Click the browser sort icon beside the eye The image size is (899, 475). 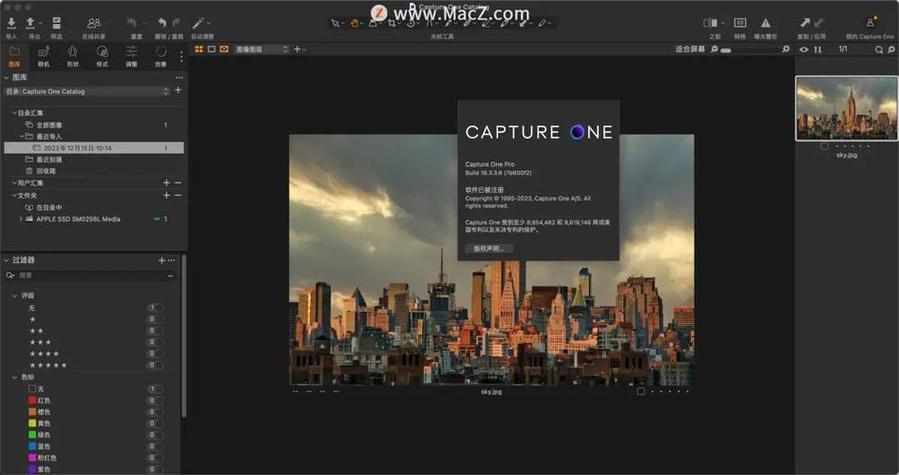coord(818,50)
